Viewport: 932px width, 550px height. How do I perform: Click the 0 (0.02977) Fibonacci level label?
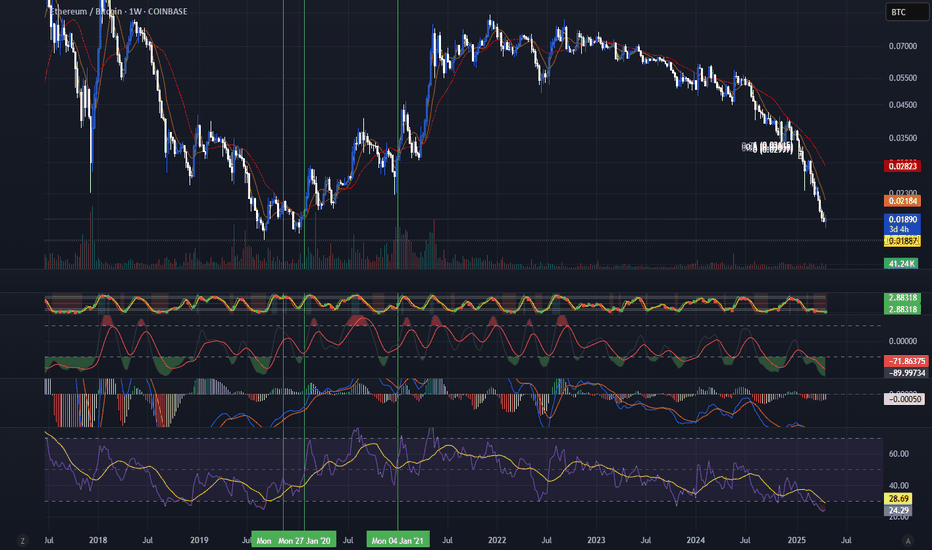tap(772, 150)
